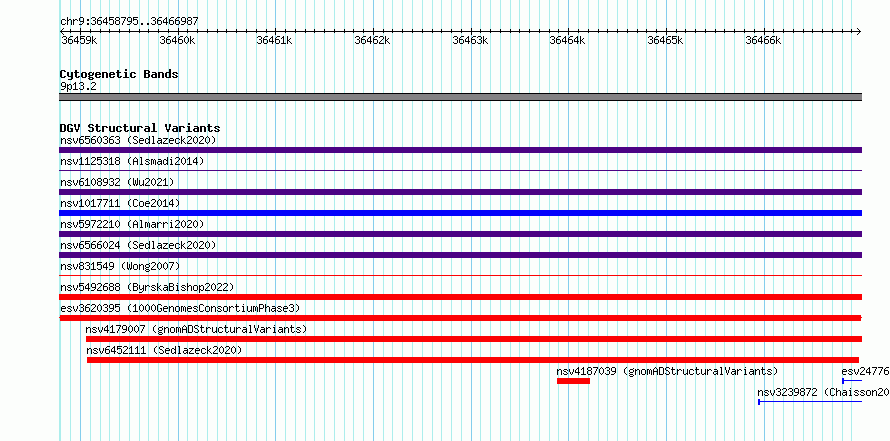Open nsv4187039 (gnomADStructuralVariants) label
This screenshot has height=441, width=890.
point(668,371)
